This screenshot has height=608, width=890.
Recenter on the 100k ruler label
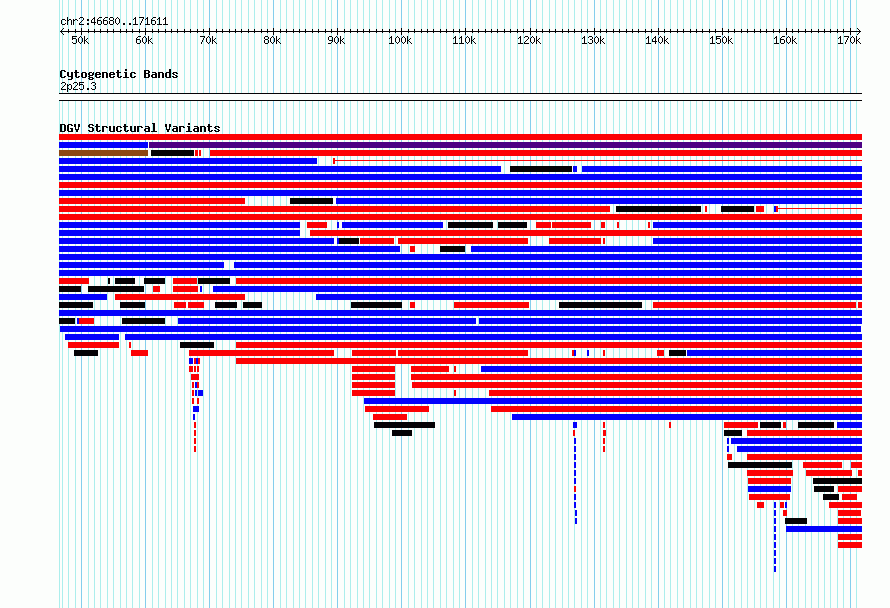pyautogui.click(x=400, y=41)
